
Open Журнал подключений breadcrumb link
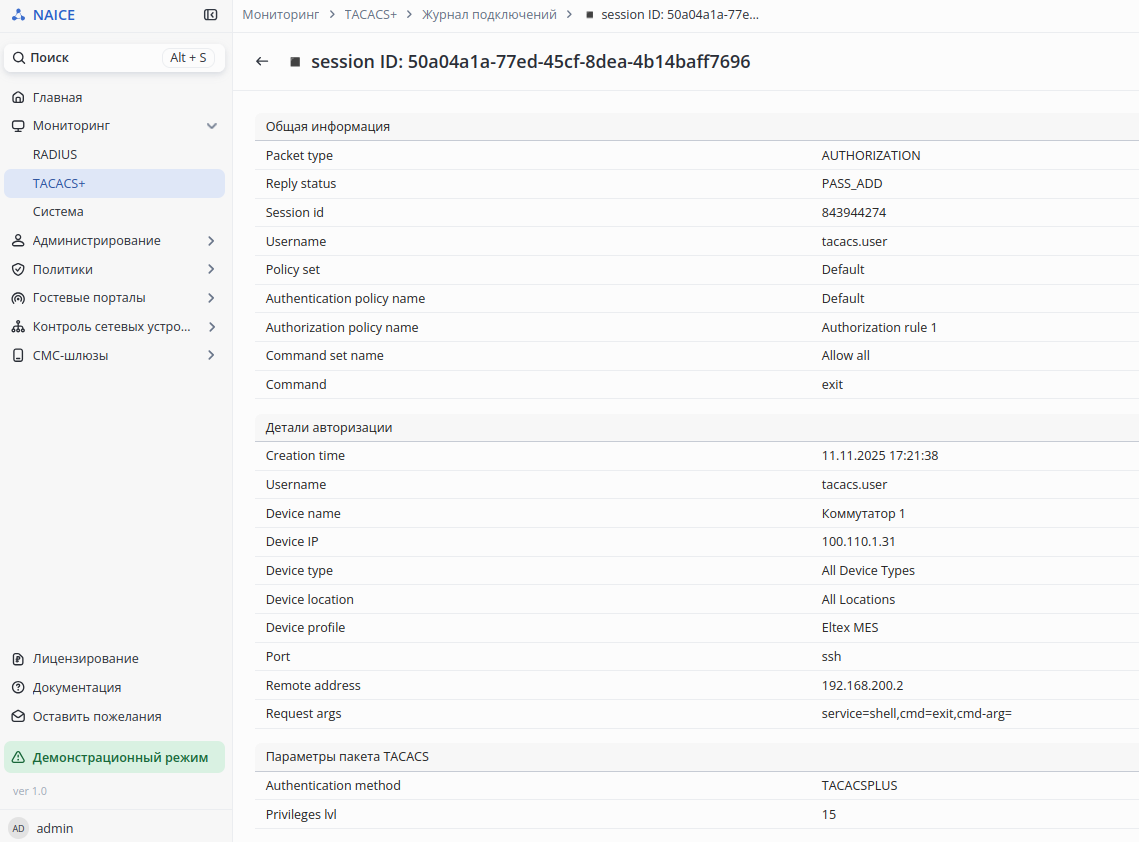point(489,15)
